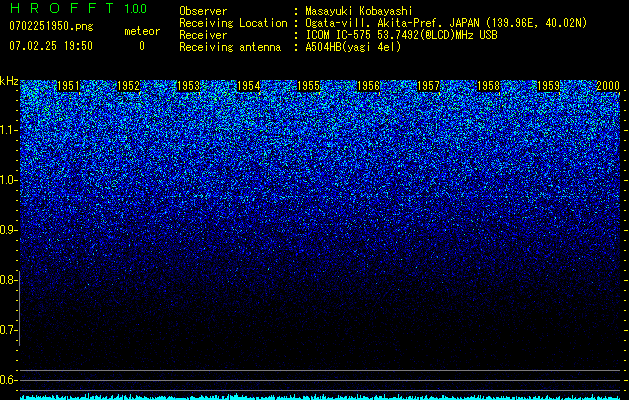Click the 1957 time marker
Image resolution: width=629 pixels, height=400 pixels.
pos(428,86)
